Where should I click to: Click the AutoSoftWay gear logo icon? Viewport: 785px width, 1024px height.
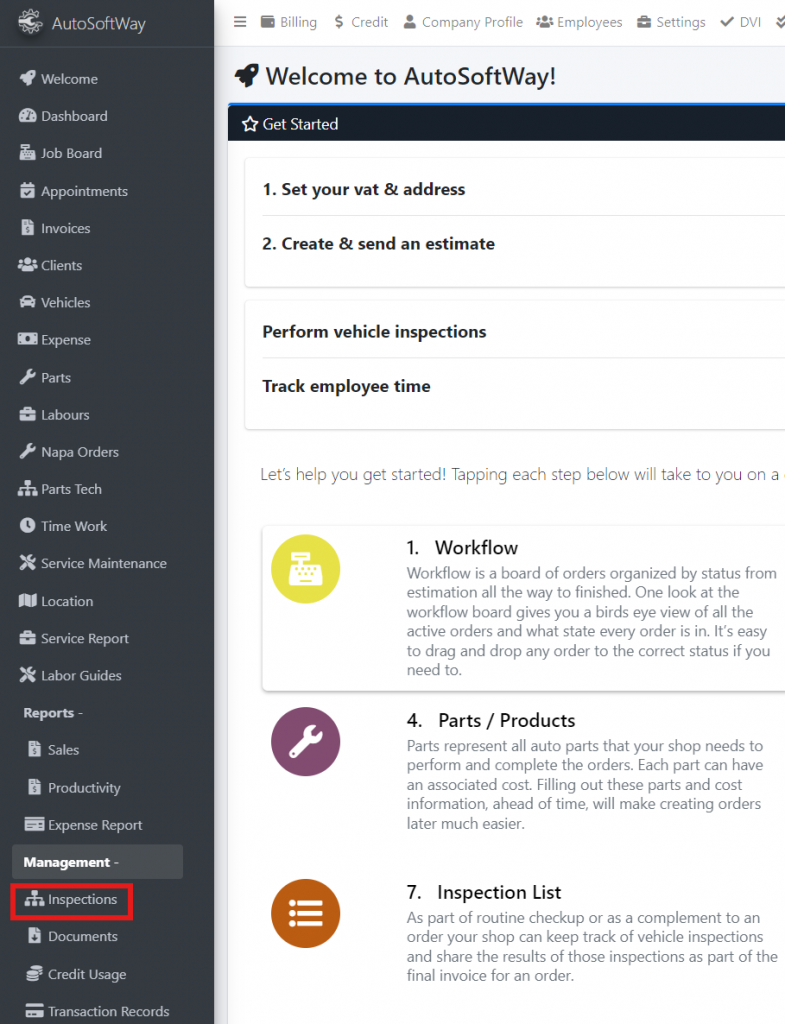tap(30, 22)
